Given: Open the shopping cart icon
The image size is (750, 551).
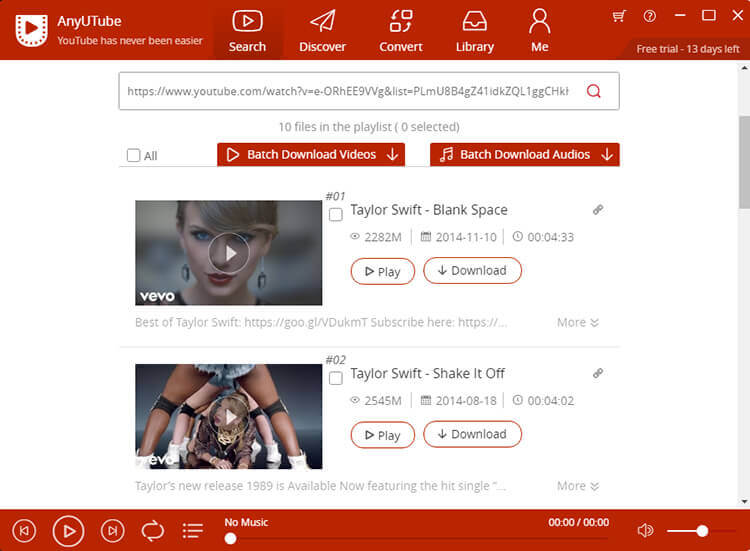Looking at the screenshot, I should 619,16.
